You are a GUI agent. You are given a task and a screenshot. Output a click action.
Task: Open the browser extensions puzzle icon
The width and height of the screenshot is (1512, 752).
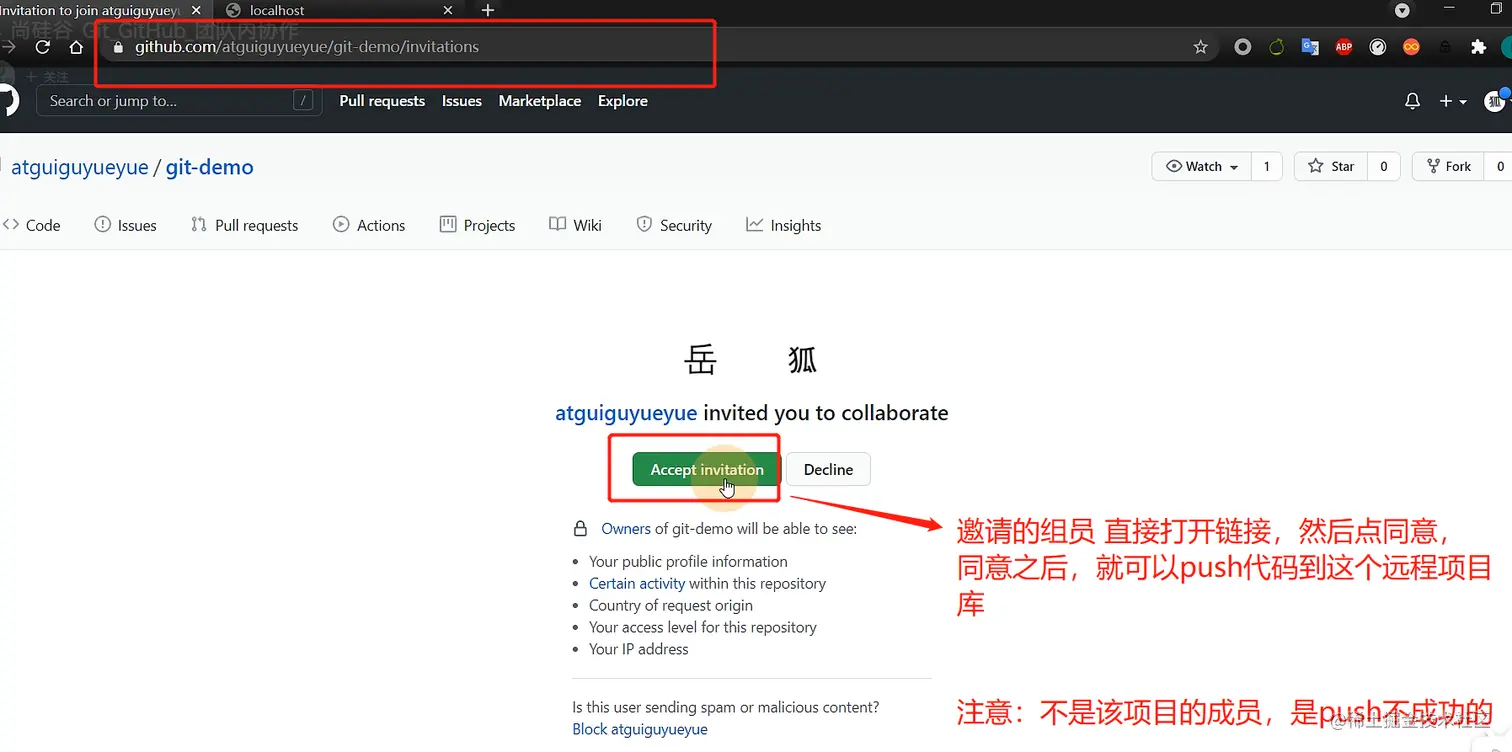[x=1478, y=47]
